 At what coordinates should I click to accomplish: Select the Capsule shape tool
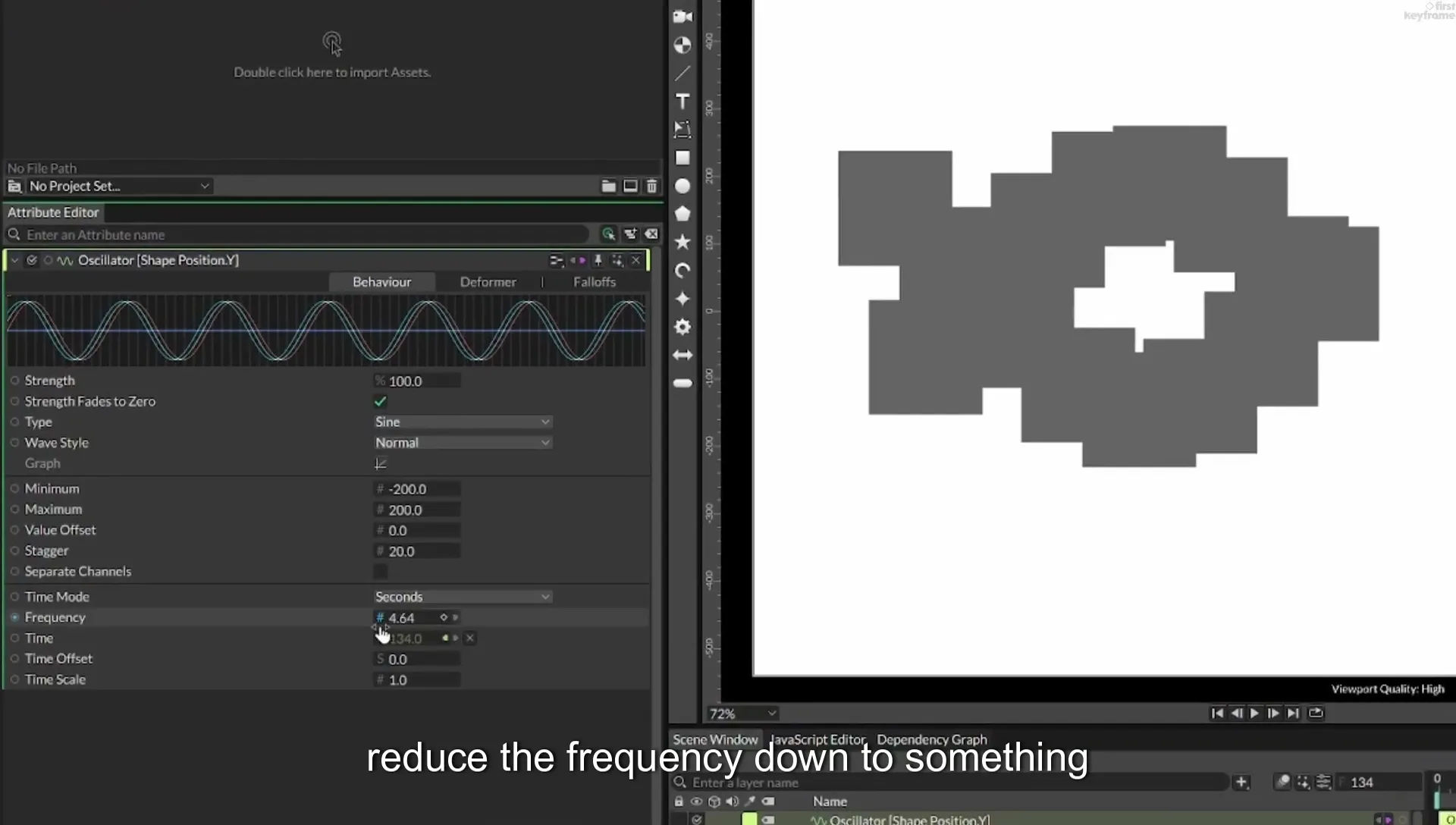tap(682, 383)
